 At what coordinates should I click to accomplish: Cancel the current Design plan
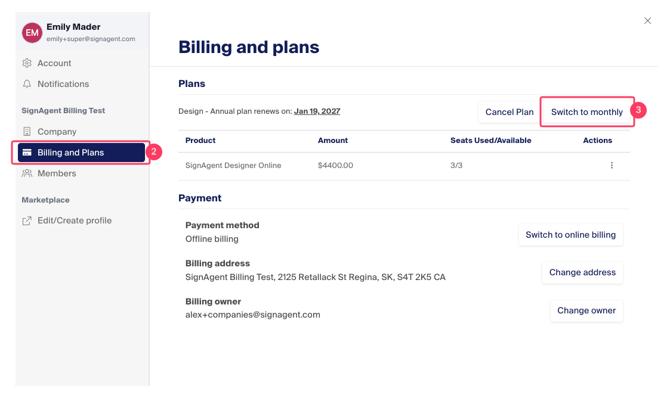[x=509, y=112]
